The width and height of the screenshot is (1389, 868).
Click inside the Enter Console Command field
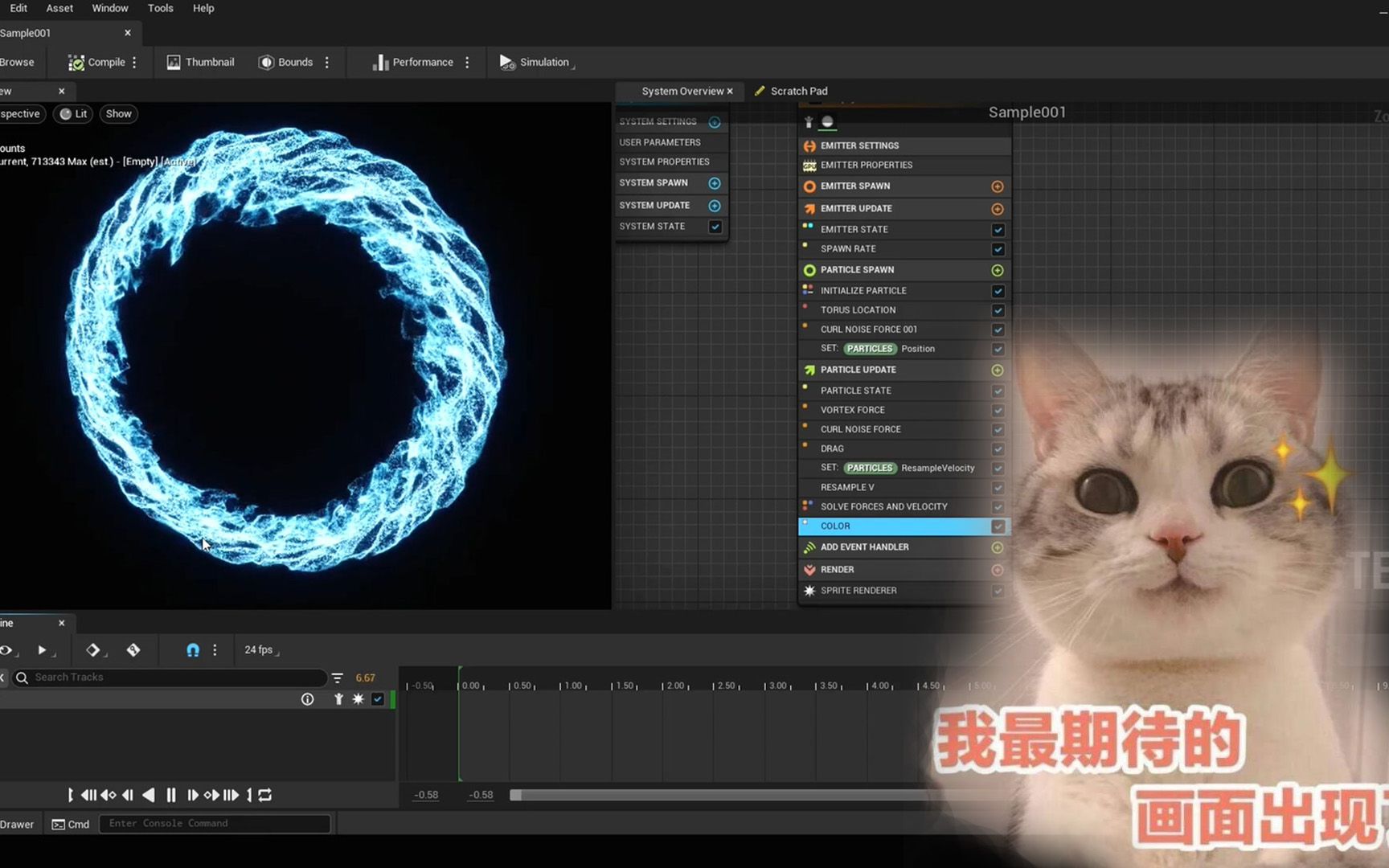tap(215, 823)
